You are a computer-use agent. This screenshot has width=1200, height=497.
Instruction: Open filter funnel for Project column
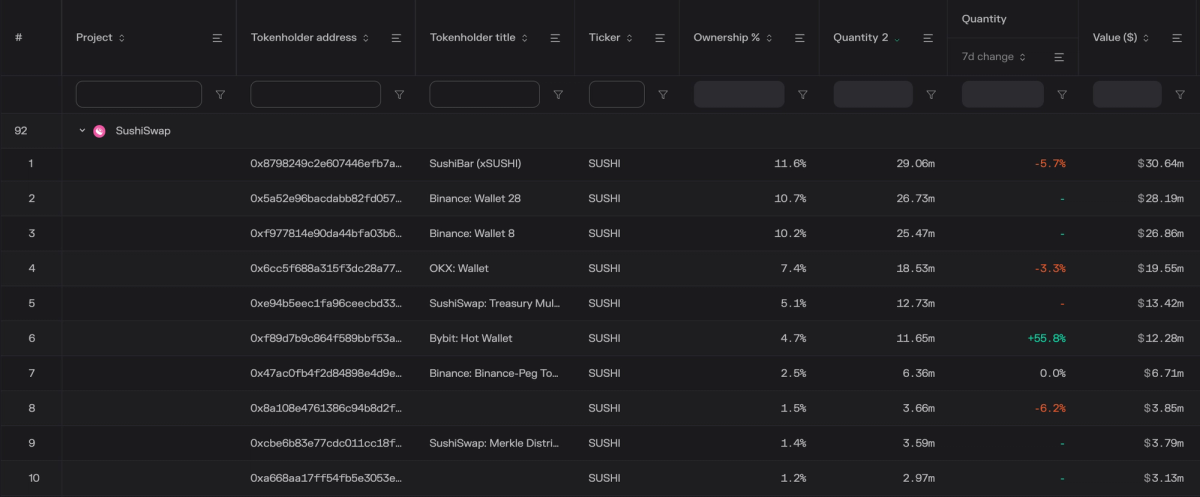220,95
